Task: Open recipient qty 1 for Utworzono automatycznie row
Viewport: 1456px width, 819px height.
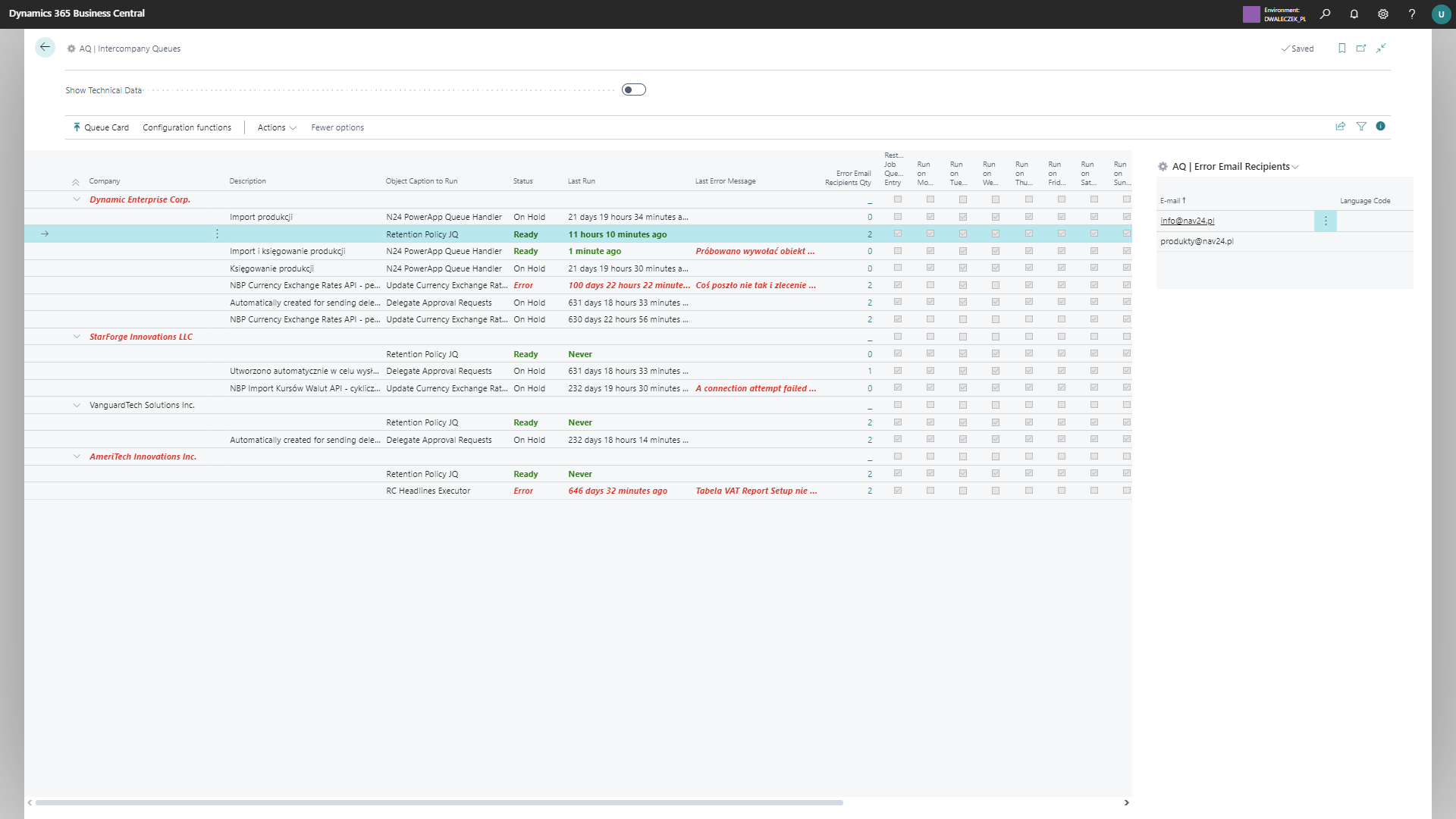Action: pos(870,371)
